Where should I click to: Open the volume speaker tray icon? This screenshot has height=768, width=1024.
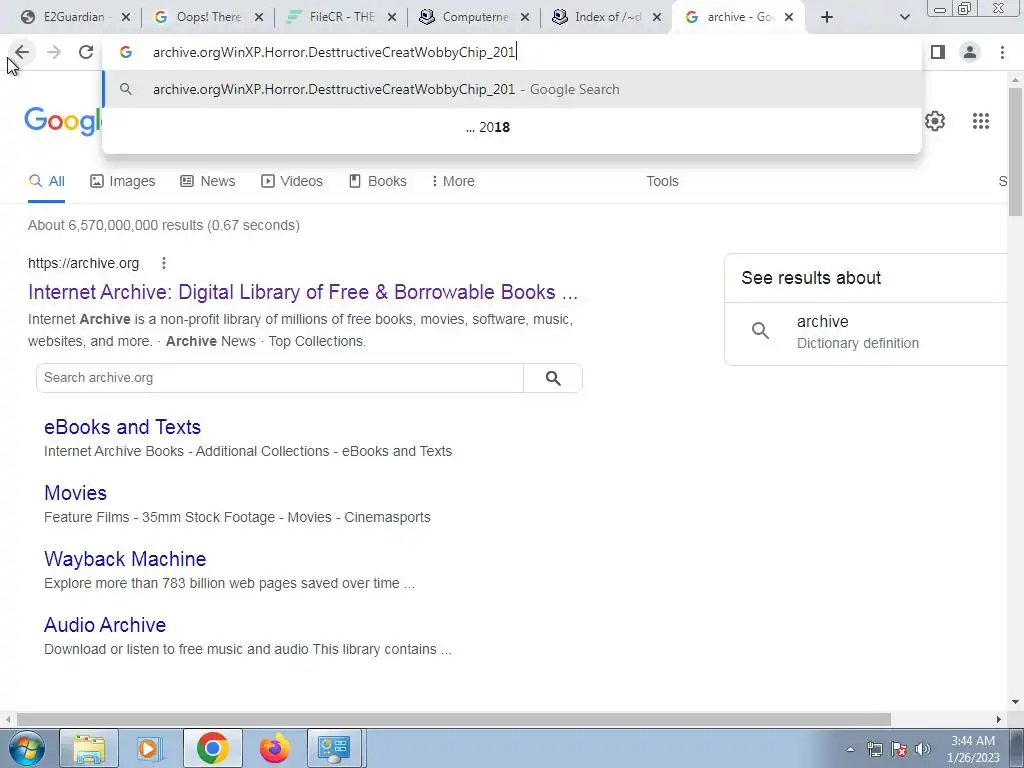click(x=923, y=750)
